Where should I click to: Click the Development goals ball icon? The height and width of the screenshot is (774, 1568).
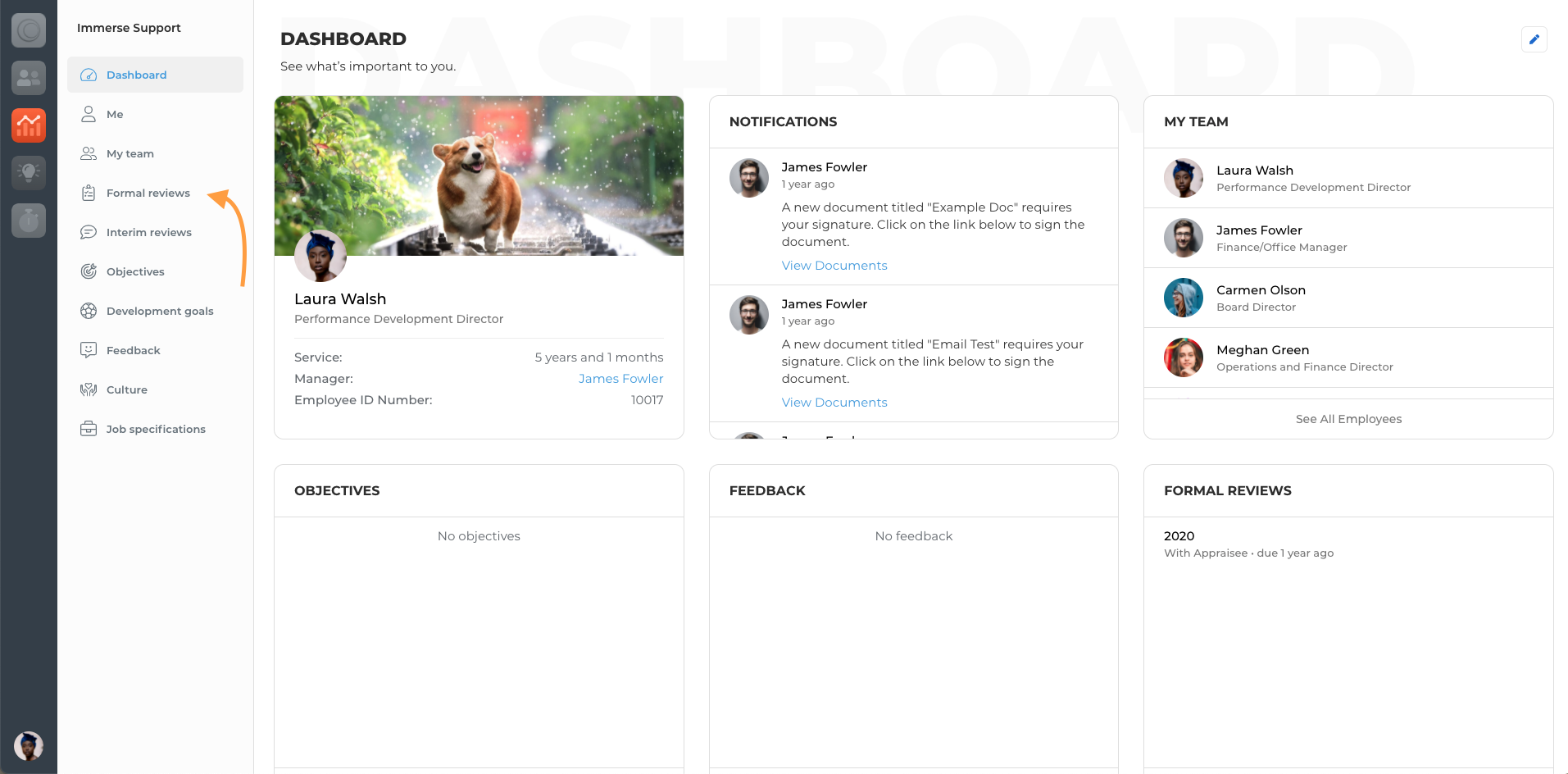[89, 311]
